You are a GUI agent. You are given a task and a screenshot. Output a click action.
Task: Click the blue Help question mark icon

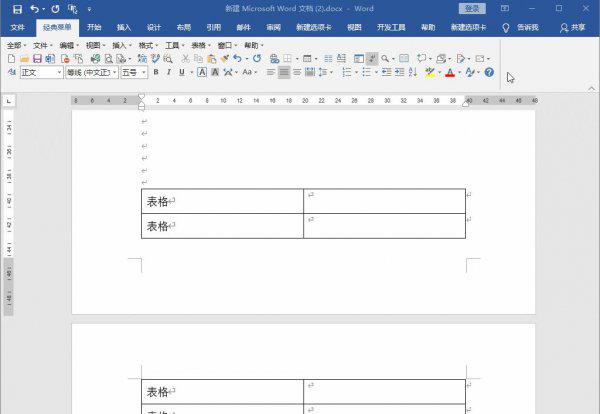489,72
